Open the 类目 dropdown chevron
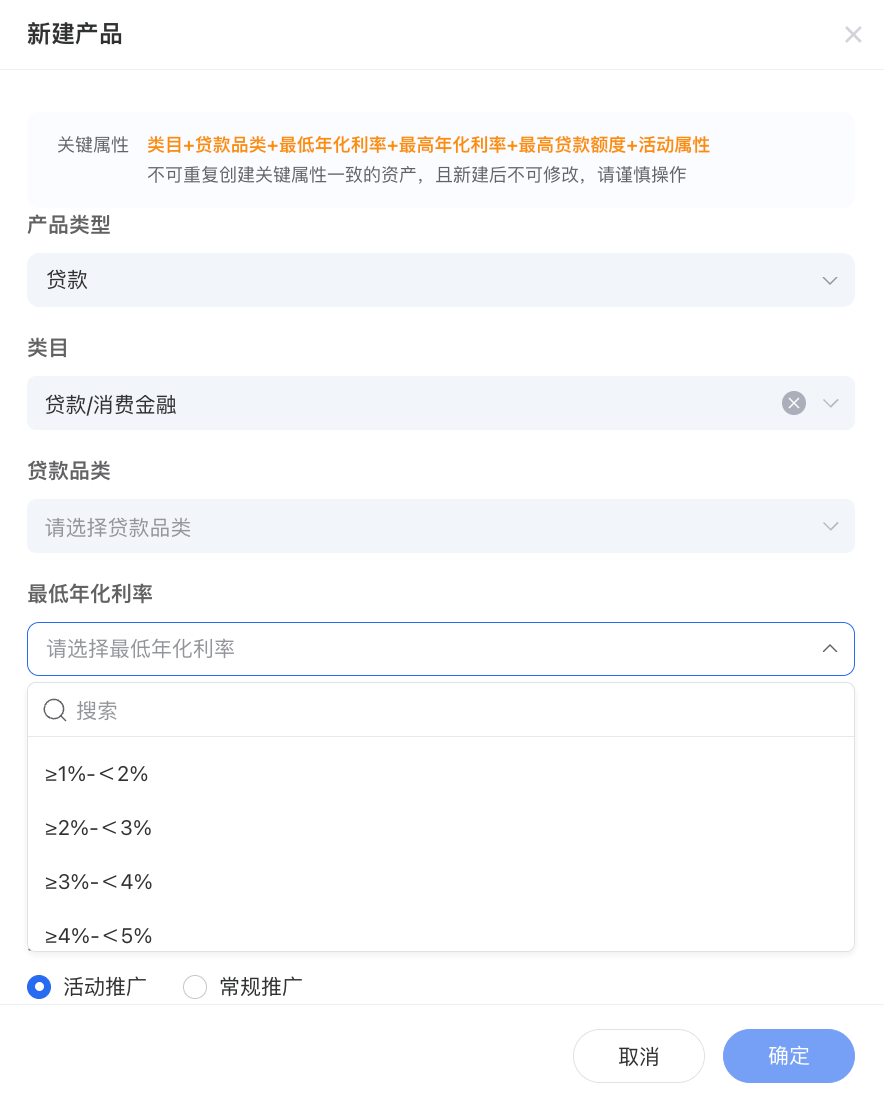This screenshot has height=1098, width=884. click(830, 403)
